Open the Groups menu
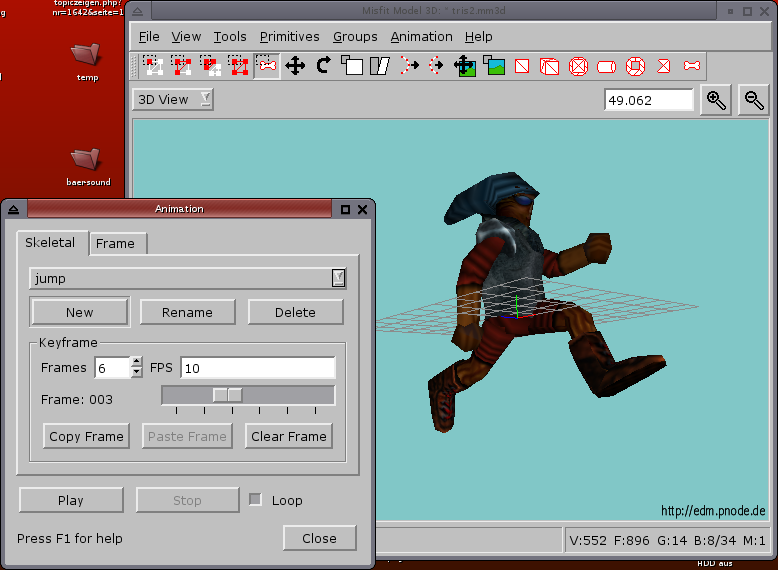This screenshot has width=778, height=570. [355, 37]
